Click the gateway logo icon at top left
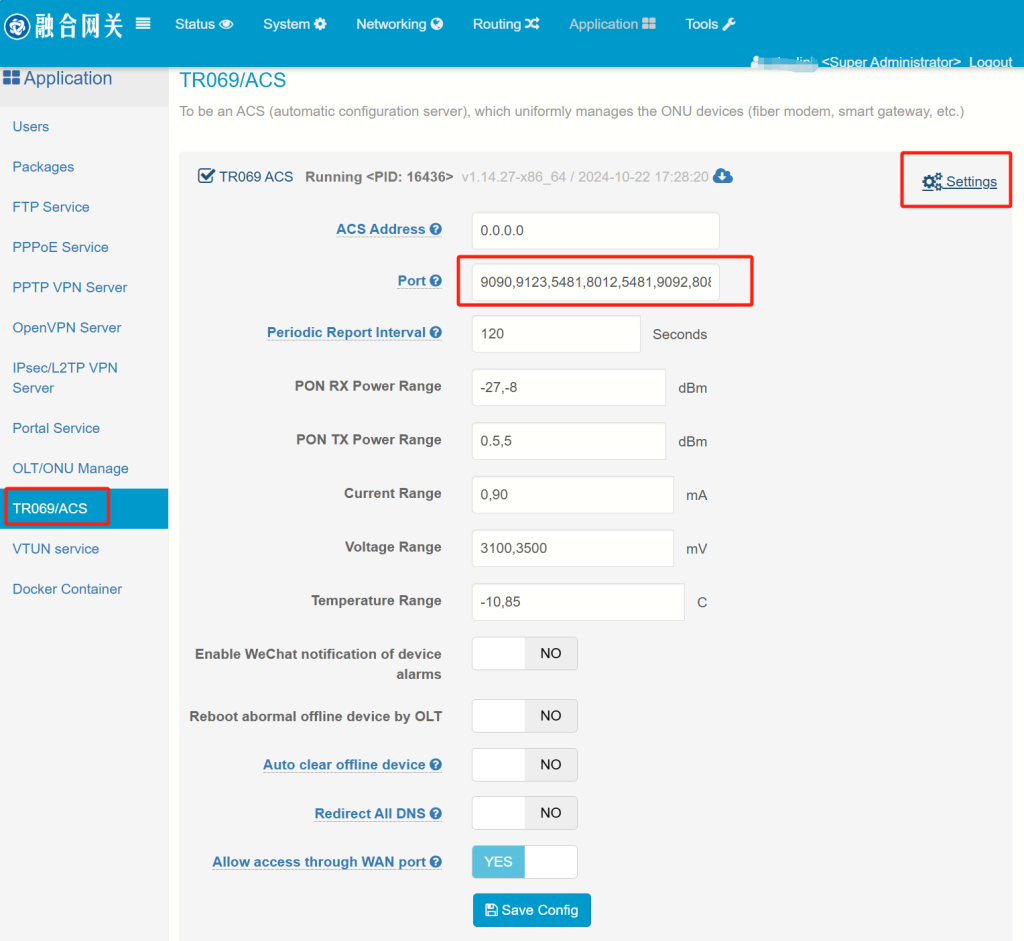Viewport: 1024px width, 941px height. coord(17,27)
